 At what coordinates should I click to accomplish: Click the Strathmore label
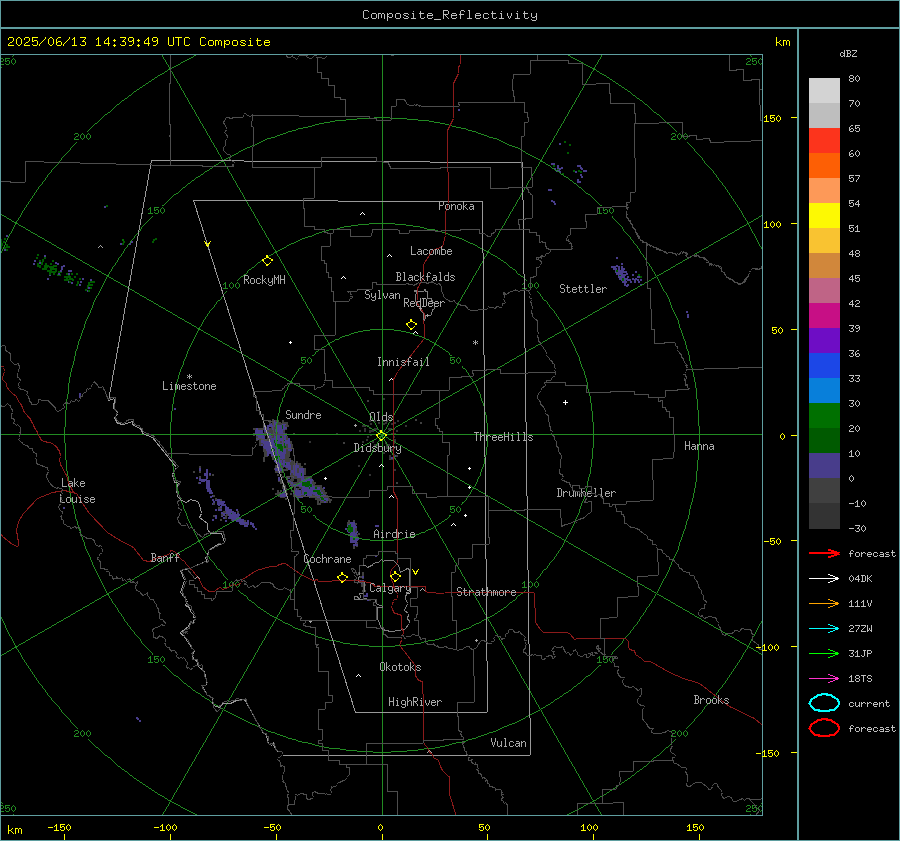pyautogui.click(x=486, y=592)
